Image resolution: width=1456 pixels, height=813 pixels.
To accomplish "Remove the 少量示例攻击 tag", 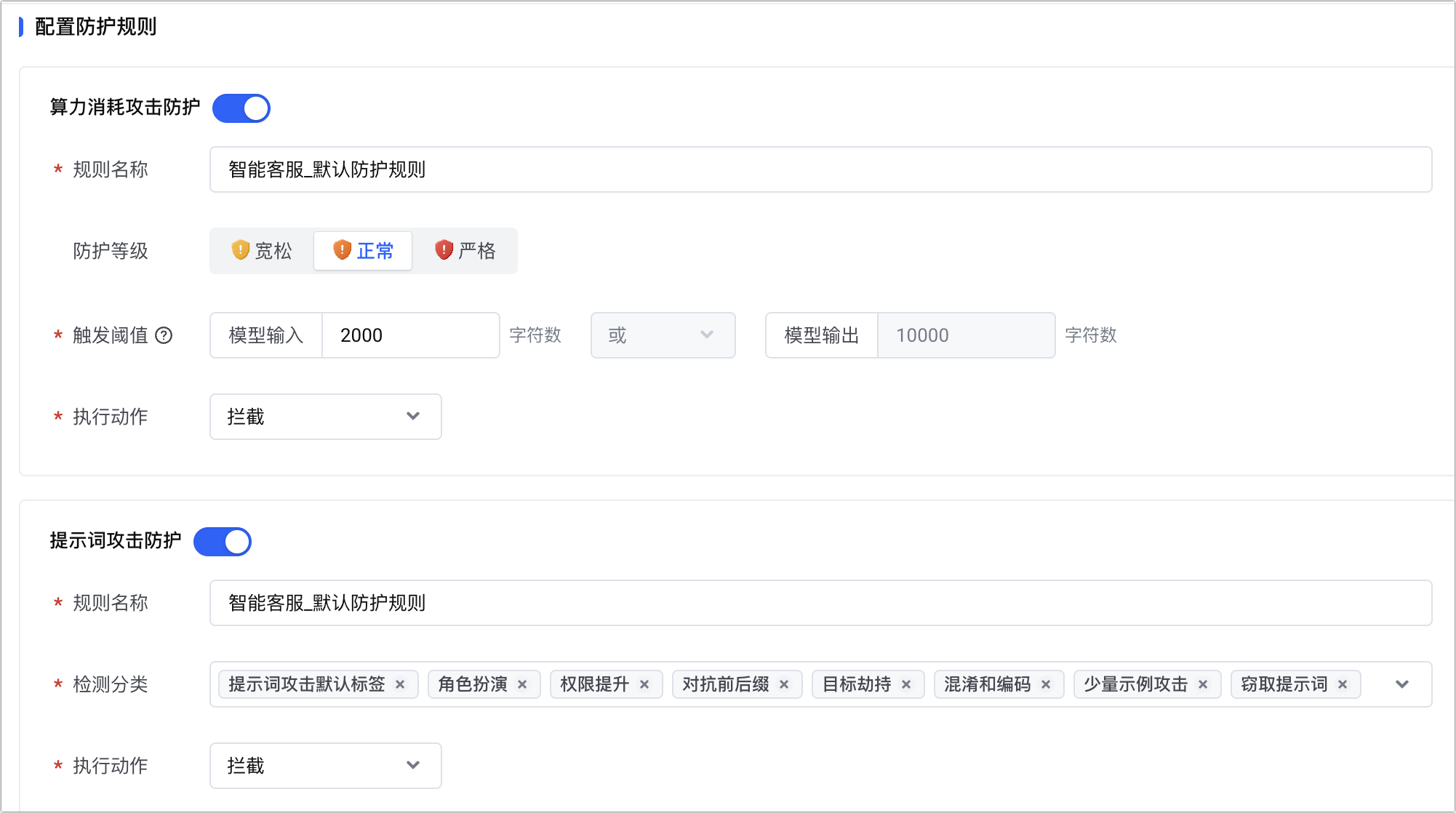I will 1203,684.
